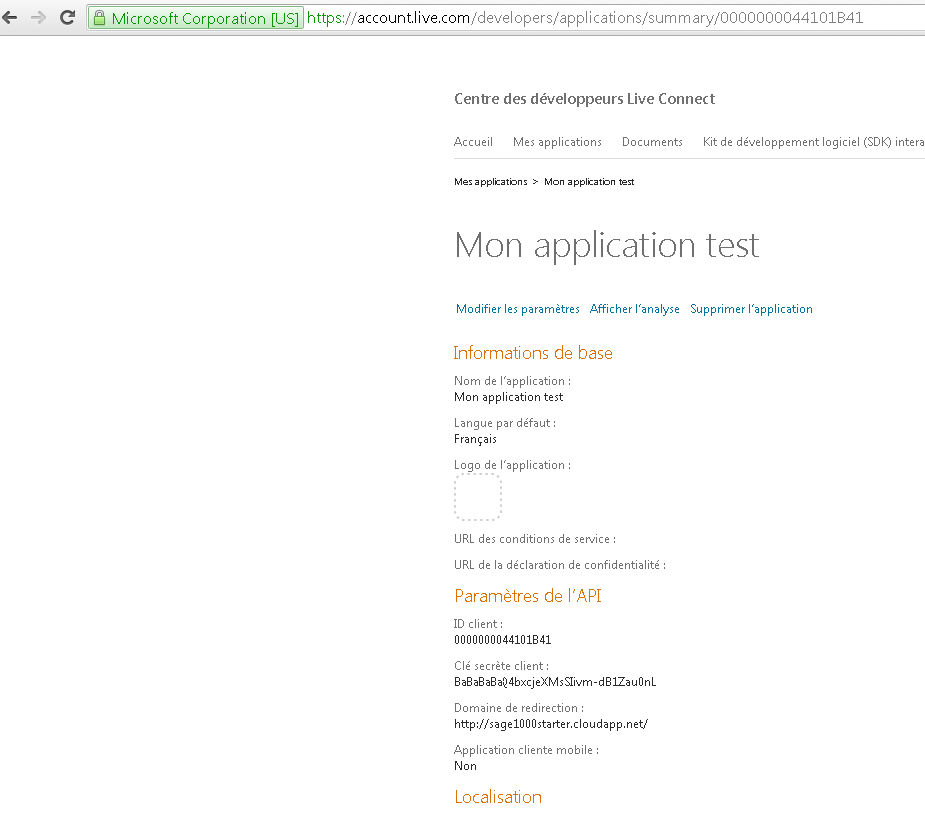Click the client ID value 0000000044101B41
The image size is (925, 814).
[502, 639]
